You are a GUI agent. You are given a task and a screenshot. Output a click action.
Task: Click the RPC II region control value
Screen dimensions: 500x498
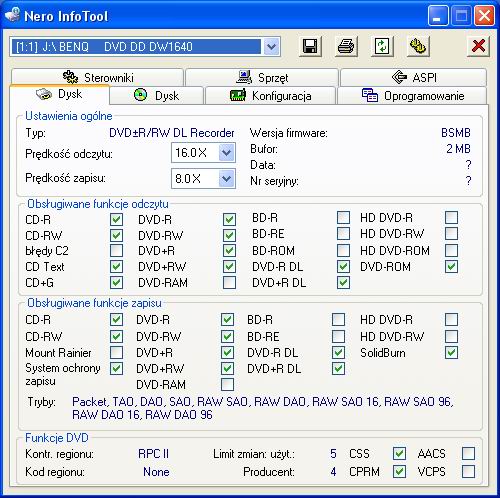pyautogui.click(x=154, y=454)
